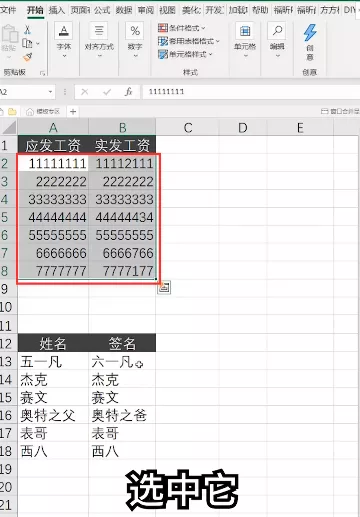360x517 pixels.
Task: Select cell containing 奥特之父
Action: click(x=53, y=415)
